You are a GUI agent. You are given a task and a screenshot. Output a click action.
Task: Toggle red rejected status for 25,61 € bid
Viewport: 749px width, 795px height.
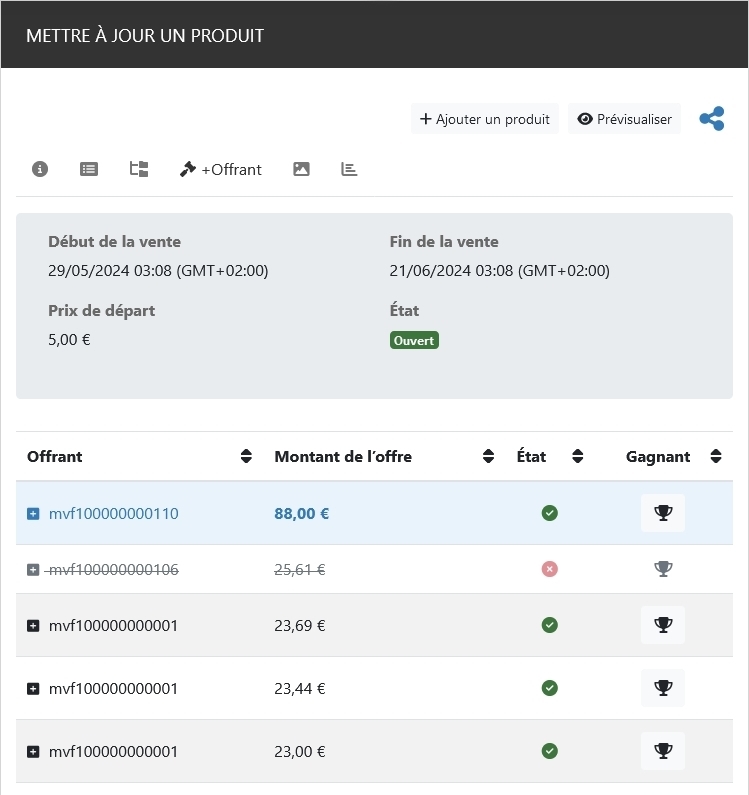(549, 569)
